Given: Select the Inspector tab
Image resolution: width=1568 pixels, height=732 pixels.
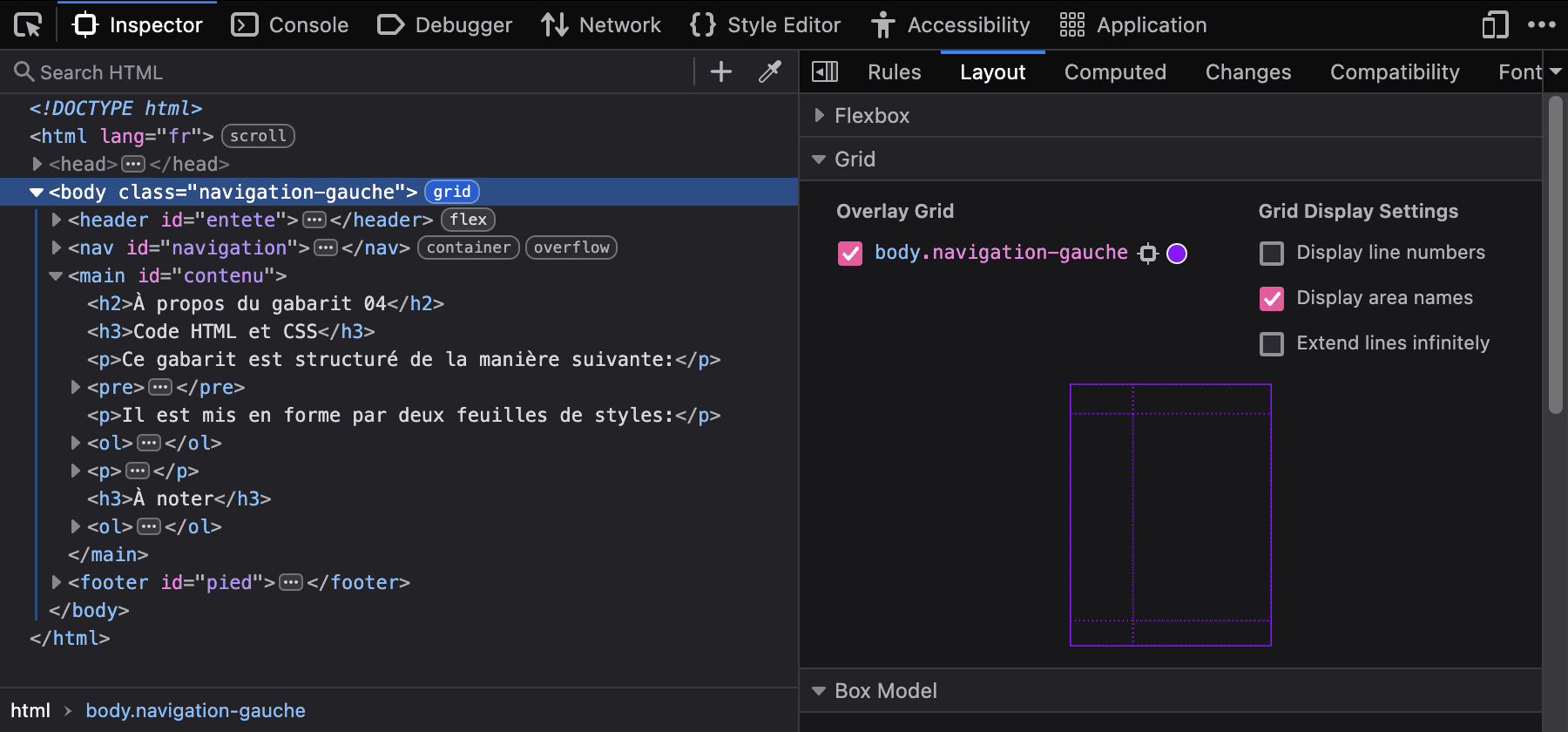Looking at the screenshot, I should pos(138,25).
